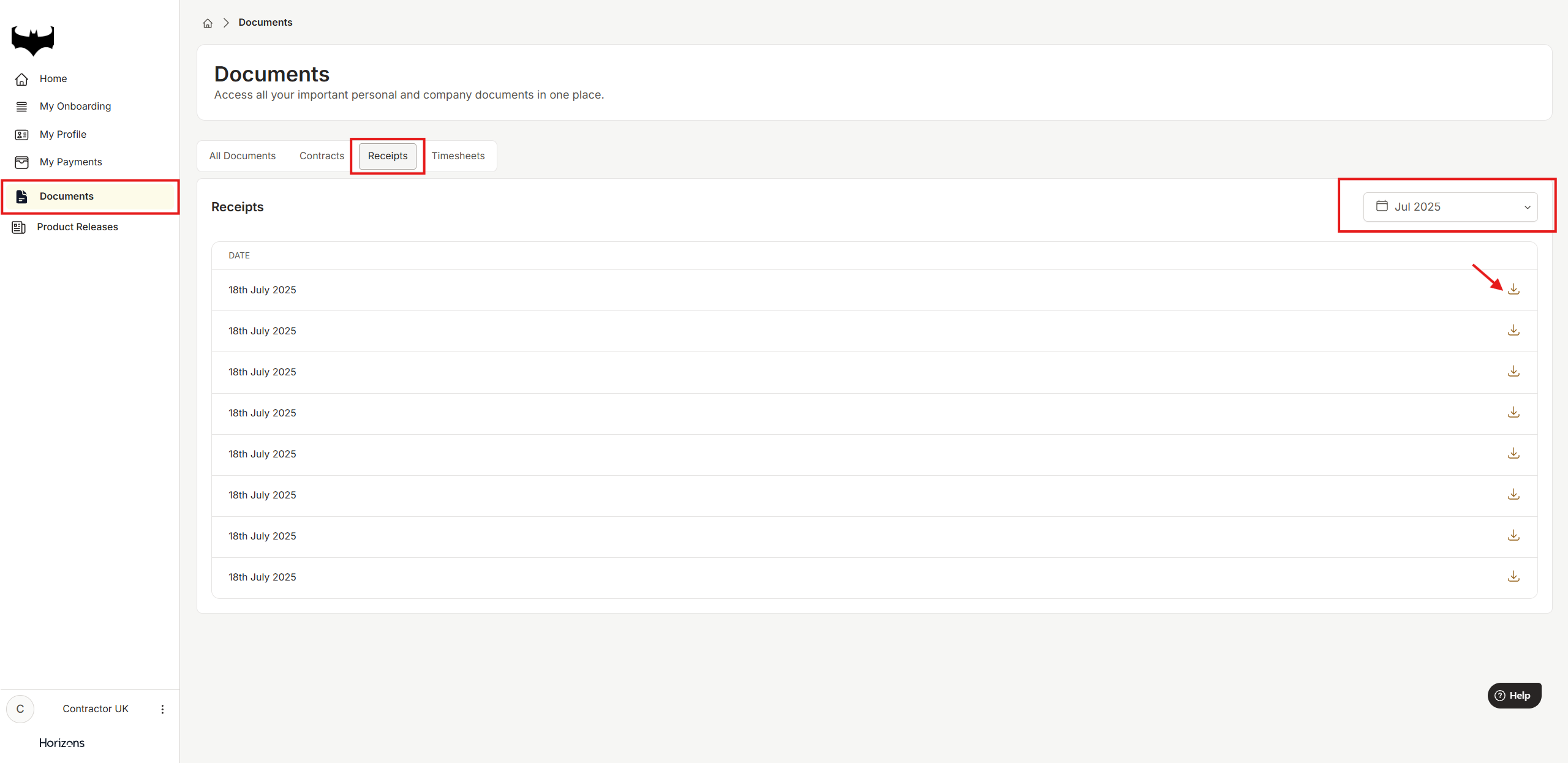Image resolution: width=1568 pixels, height=763 pixels.
Task: Open Product Releases in sidebar
Action: coord(77,227)
